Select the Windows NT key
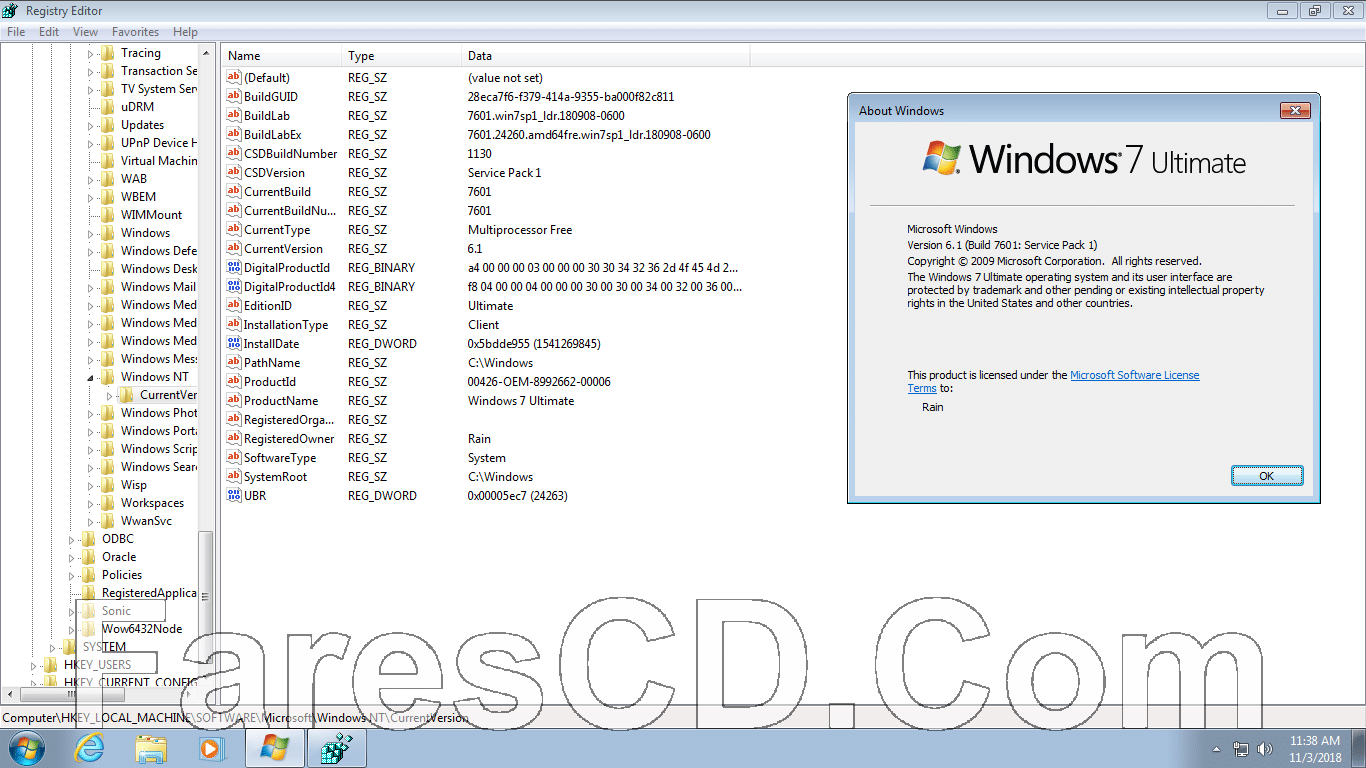 tap(155, 377)
